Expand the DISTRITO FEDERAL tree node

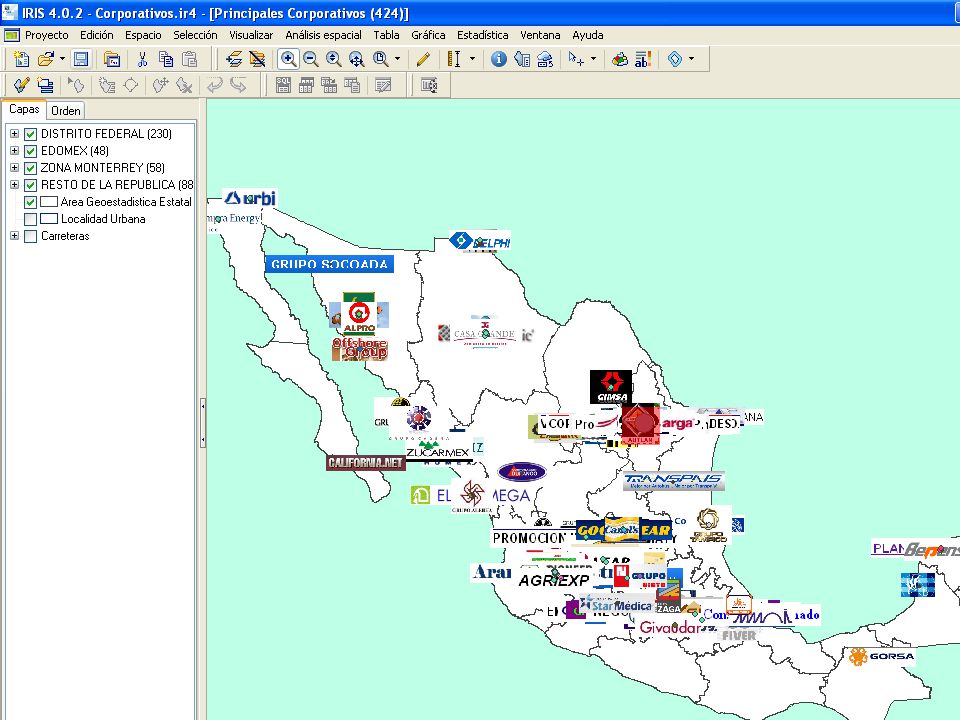pyautogui.click(x=14, y=133)
